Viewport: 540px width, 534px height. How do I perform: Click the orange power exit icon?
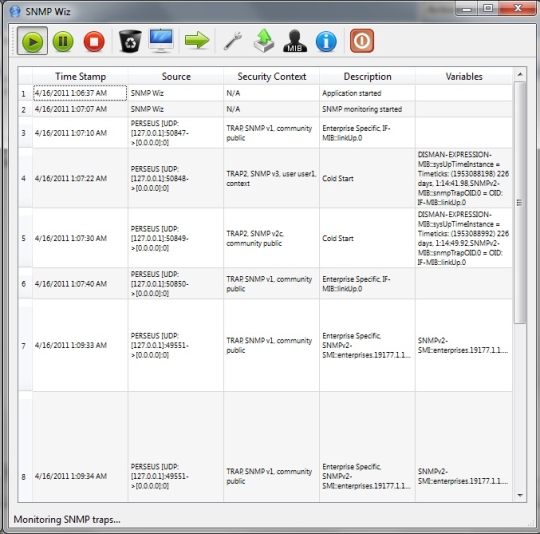362,41
